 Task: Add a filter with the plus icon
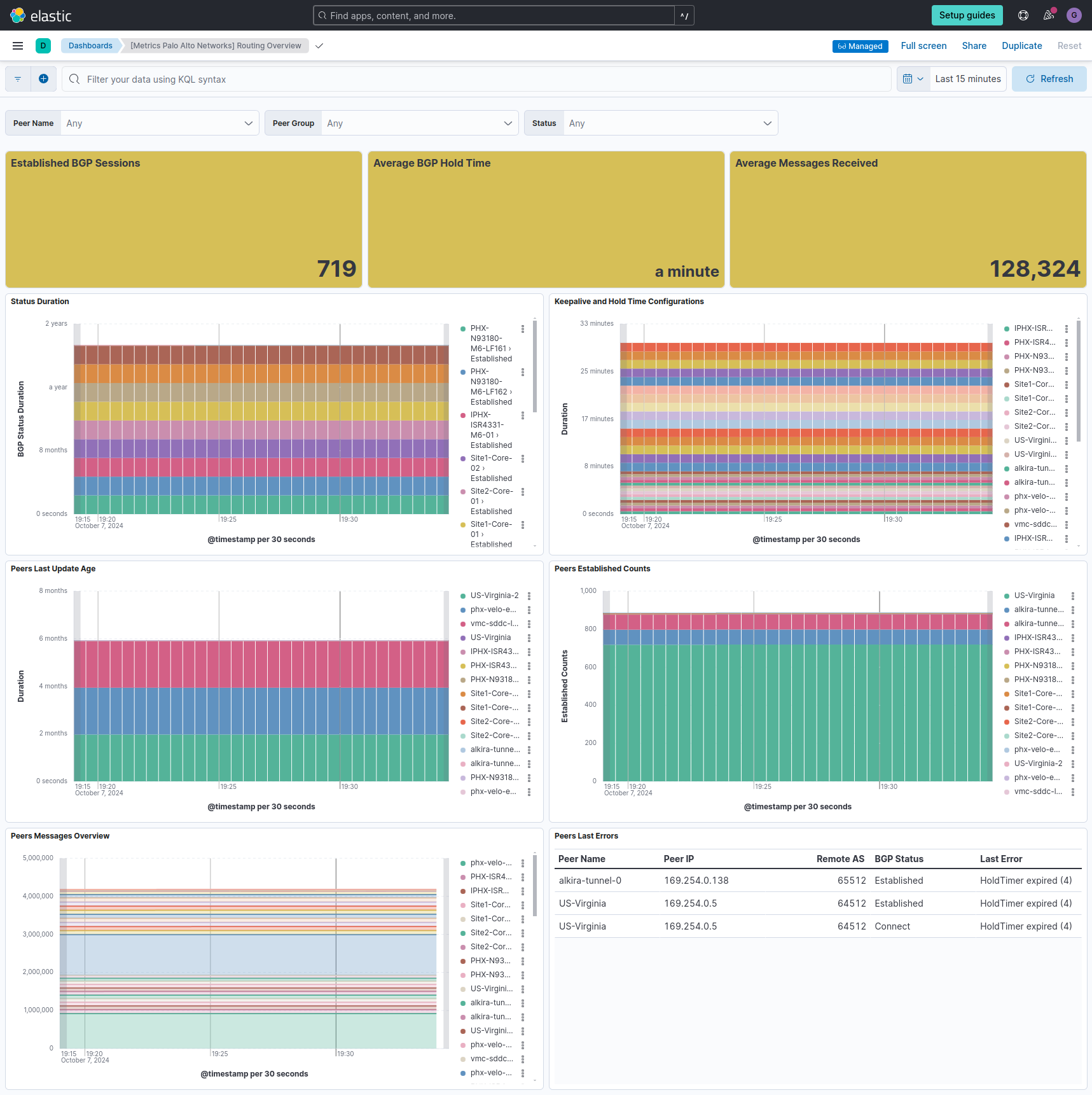(43, 79)
